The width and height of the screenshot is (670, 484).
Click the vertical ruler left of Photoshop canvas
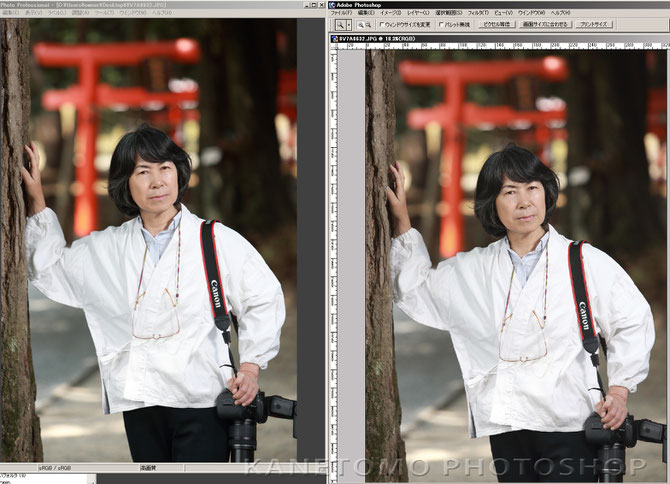tap(334, 266)
